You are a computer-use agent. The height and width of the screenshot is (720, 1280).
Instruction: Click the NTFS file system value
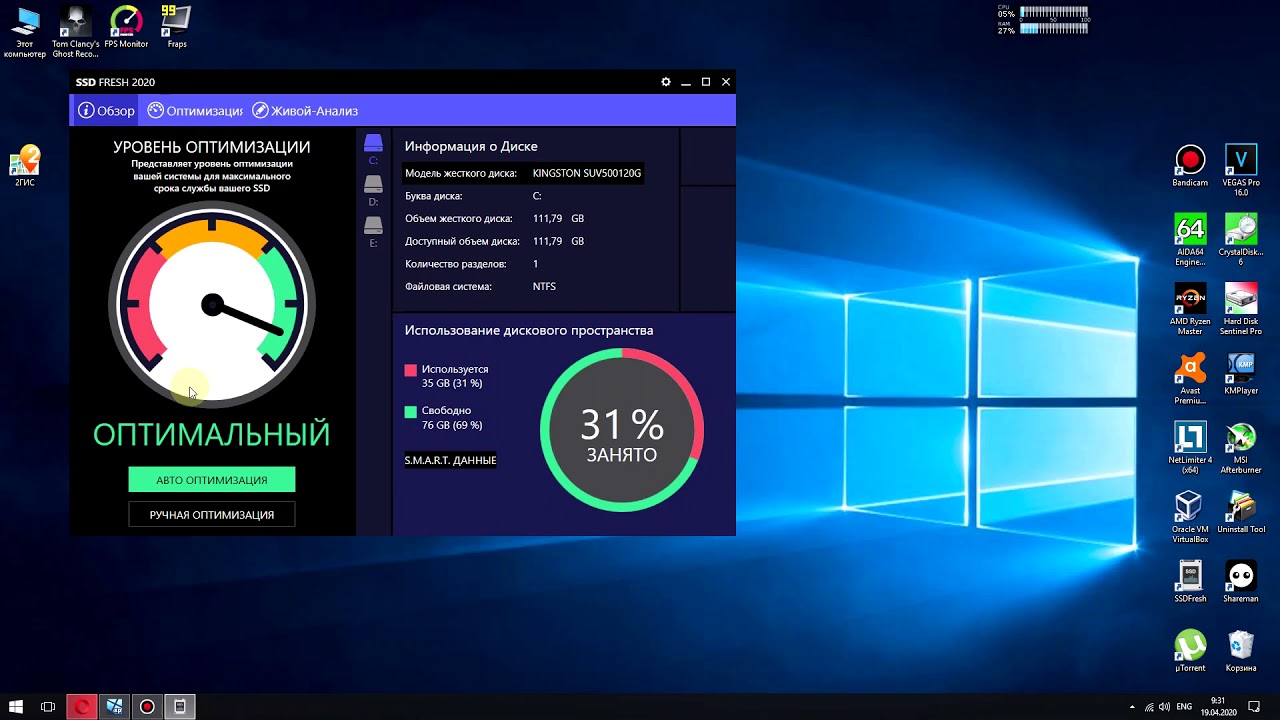[544, 287]
